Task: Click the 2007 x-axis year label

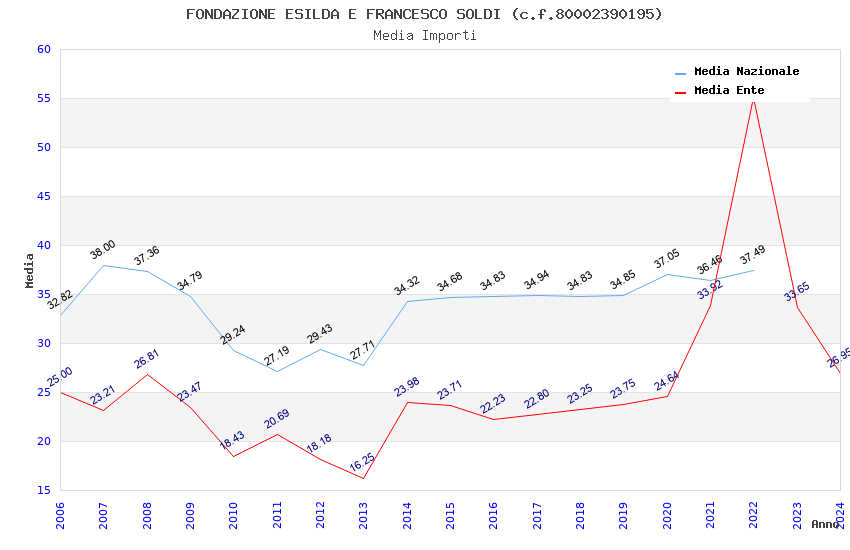Action: (x=103, y=515)
